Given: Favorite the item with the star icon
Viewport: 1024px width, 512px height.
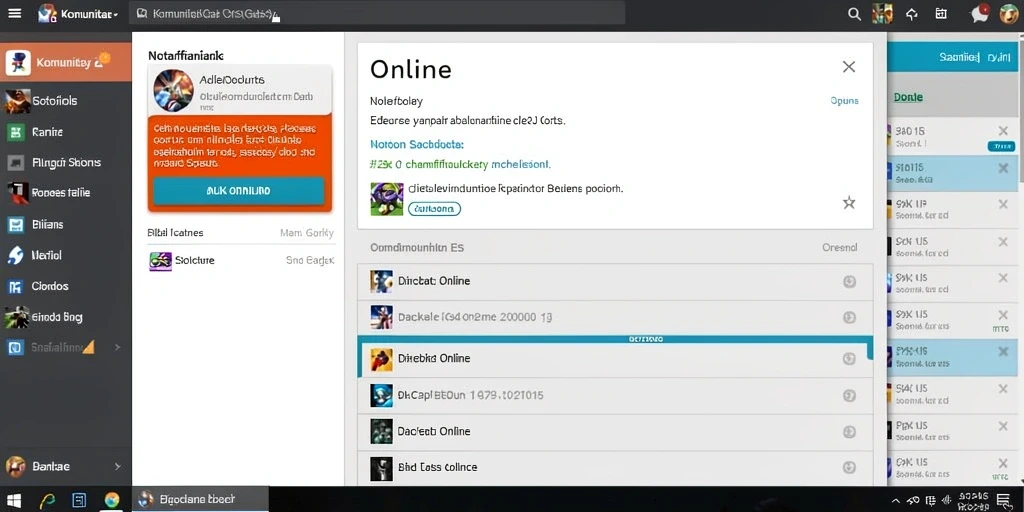Looking at the screenshot, I should [x=849, y=202].
